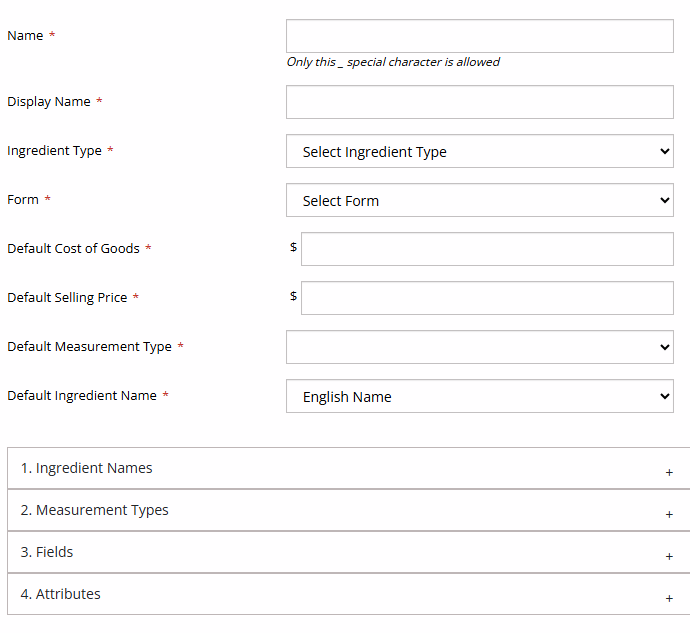Screen dimensions: 690x633
Task: Click the Display Name text box
Action: tap(479, 102)
